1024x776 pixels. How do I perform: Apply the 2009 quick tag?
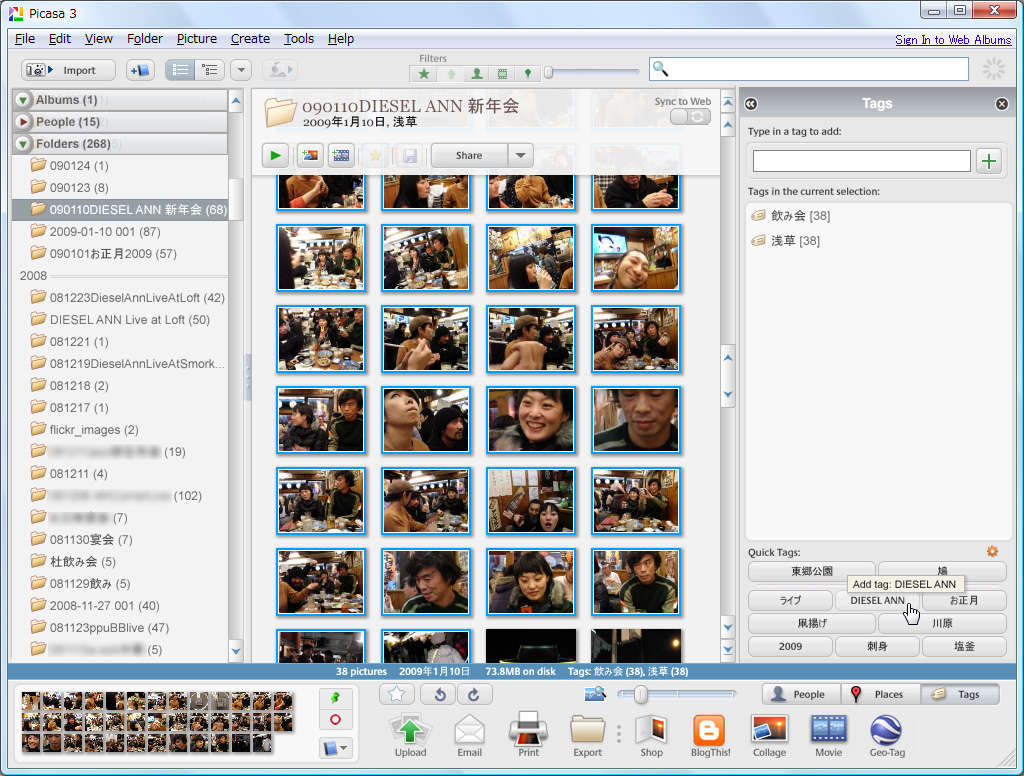[790, 646]
